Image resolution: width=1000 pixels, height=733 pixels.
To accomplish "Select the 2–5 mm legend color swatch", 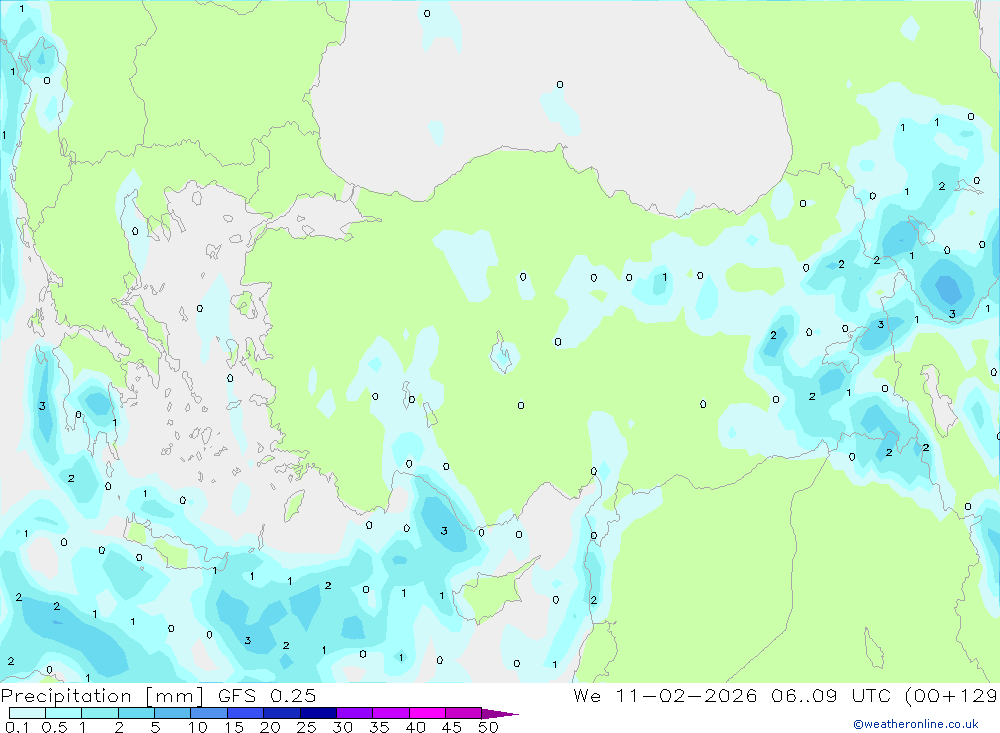I will coord(136,713).
